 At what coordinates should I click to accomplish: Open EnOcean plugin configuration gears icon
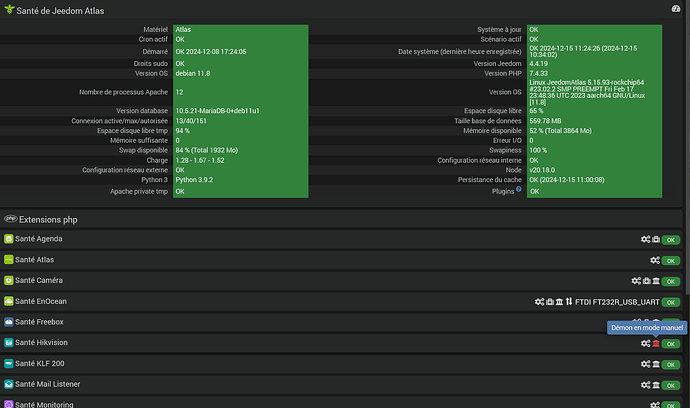(x=540, y=301)
